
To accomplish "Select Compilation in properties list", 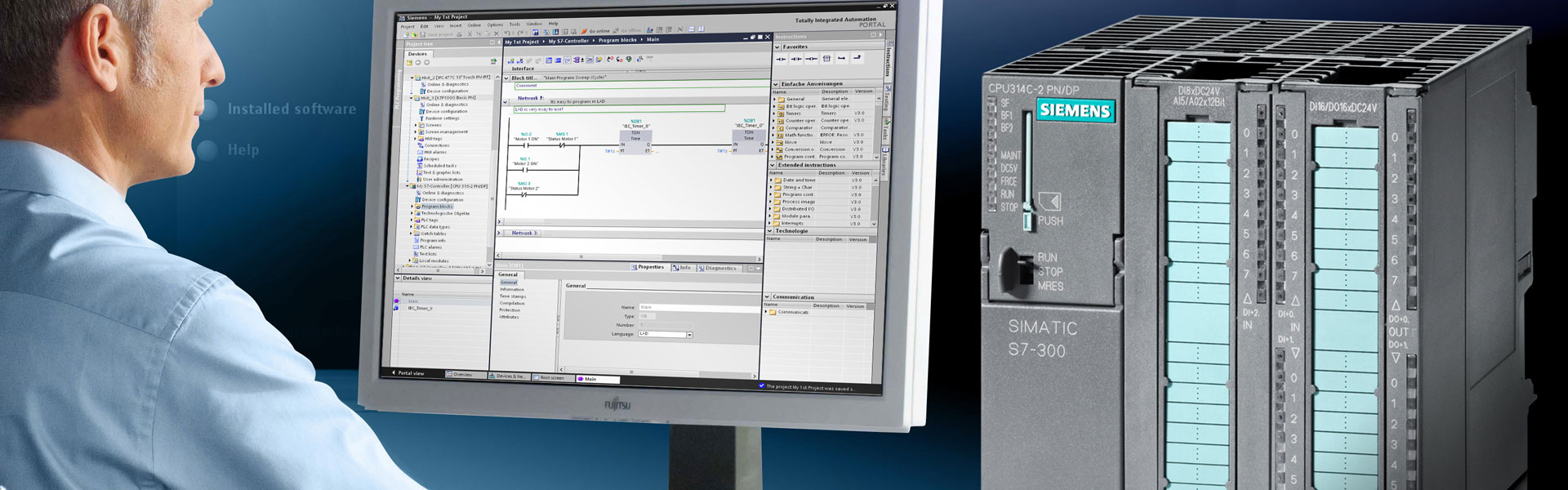I will coord(512,303).
